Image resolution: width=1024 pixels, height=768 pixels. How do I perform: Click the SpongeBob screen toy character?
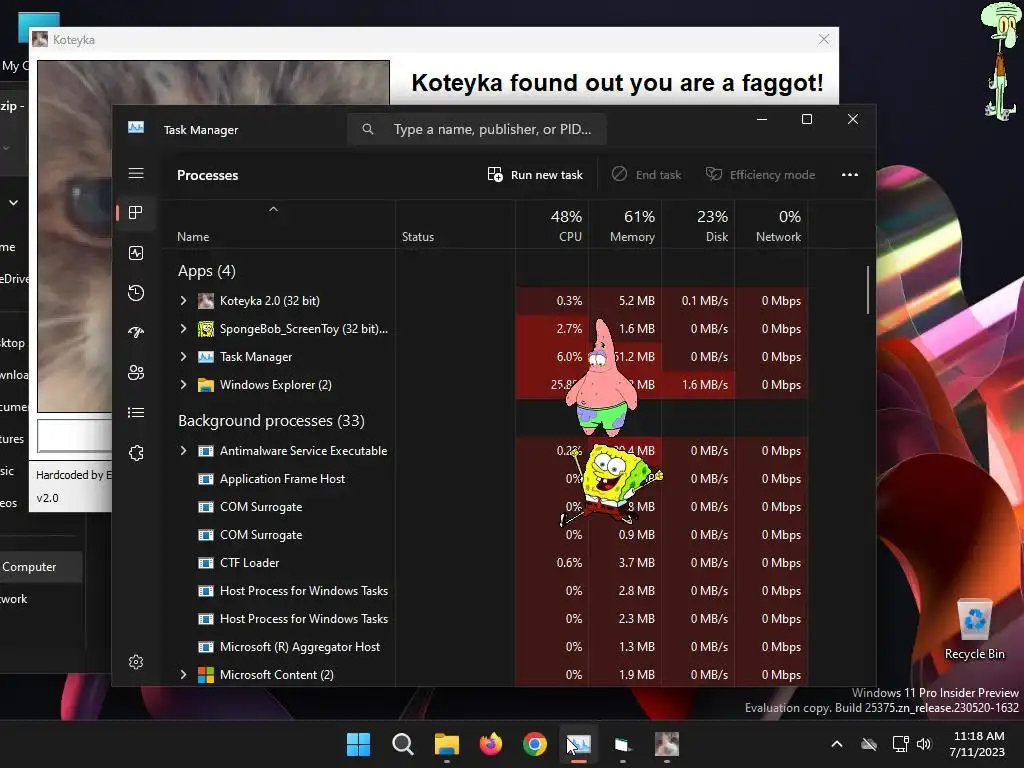tap(612, 484)
